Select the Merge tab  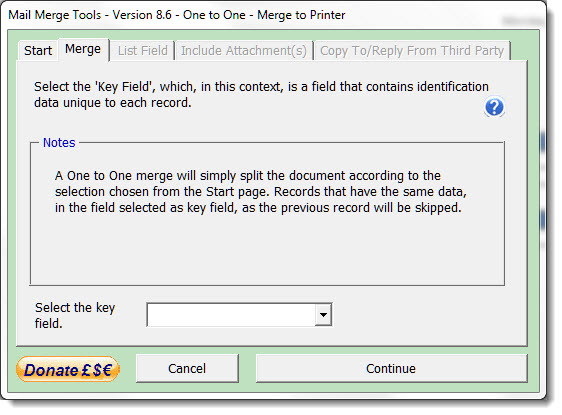point(83,49)
